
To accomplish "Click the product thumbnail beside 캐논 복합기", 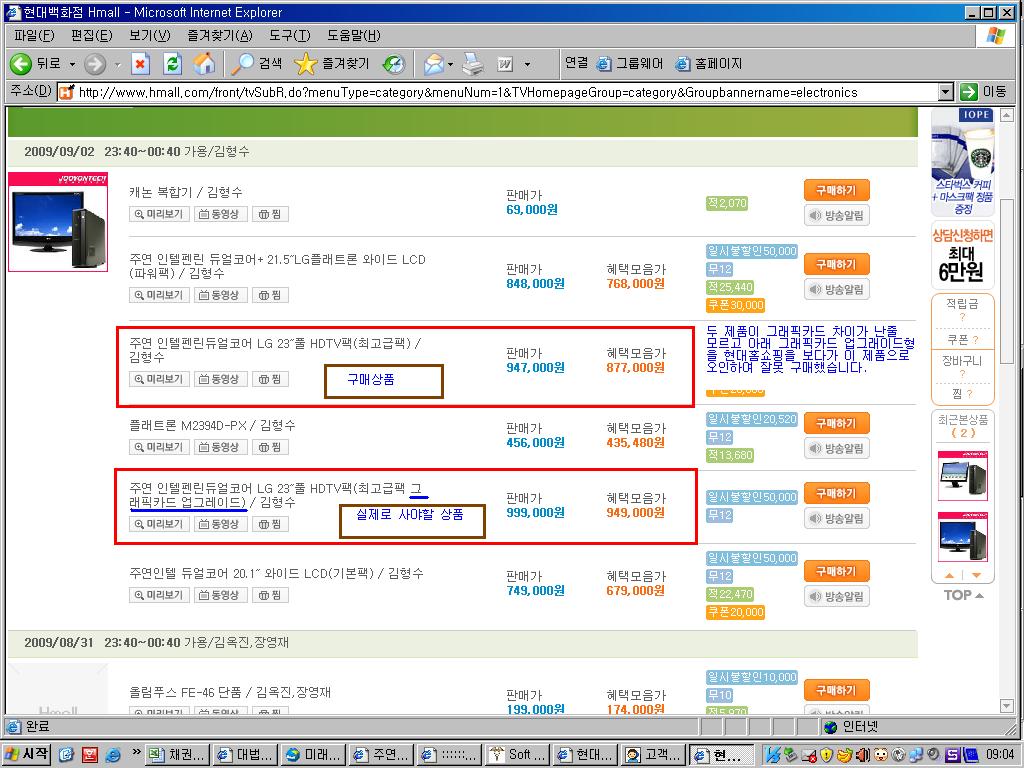I will click(x=58, y=222).
